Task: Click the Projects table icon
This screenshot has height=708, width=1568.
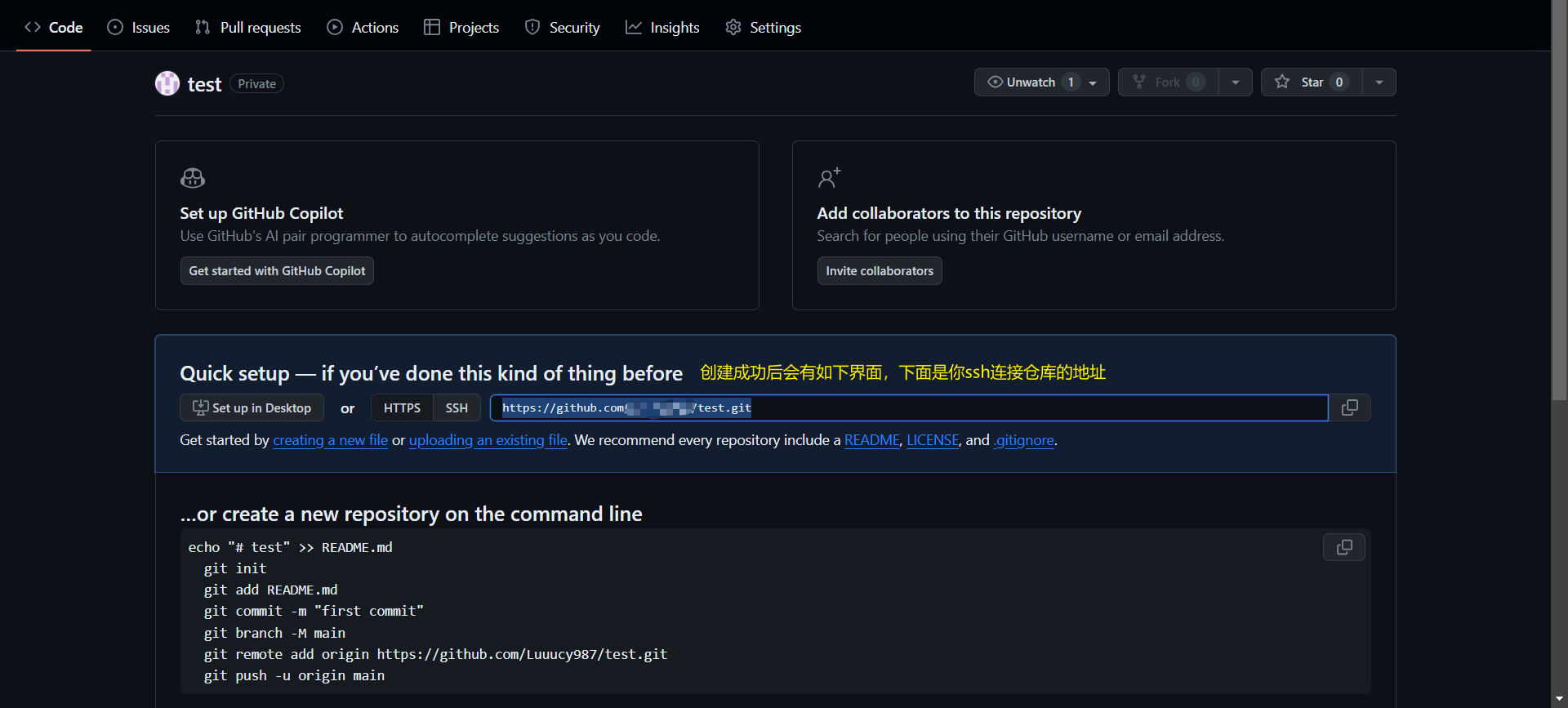Action: point(432,27)
